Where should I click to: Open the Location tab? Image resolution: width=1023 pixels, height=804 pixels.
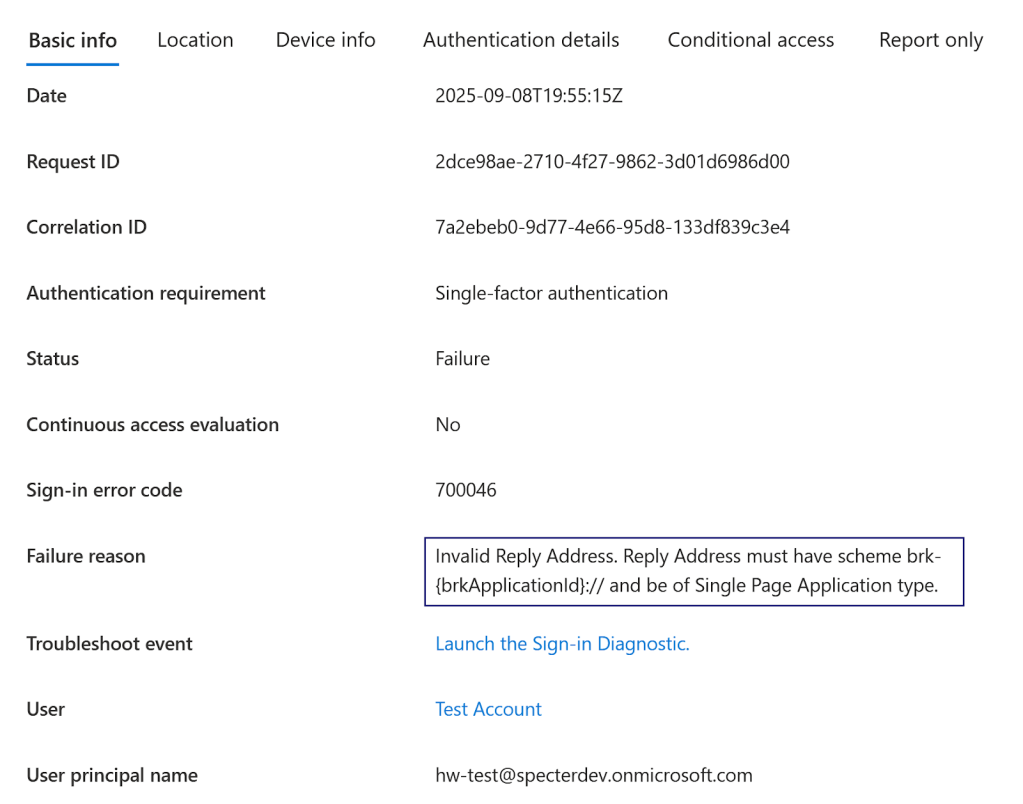point(195,41)
